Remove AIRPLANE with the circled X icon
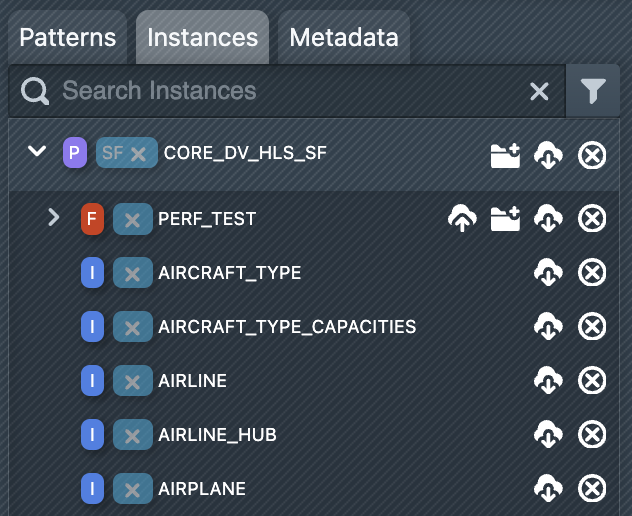632x516 pixels. [592, 489]
